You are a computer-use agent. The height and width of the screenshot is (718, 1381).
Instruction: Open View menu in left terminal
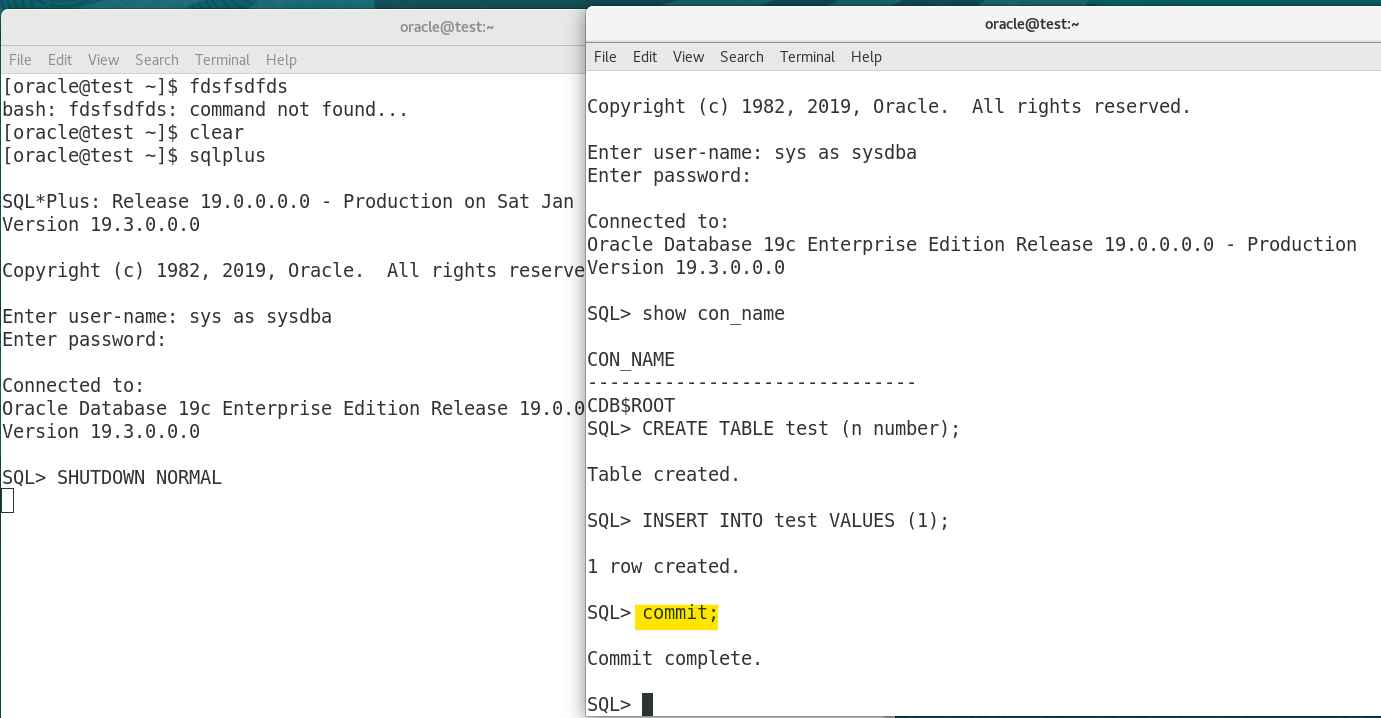103,60
